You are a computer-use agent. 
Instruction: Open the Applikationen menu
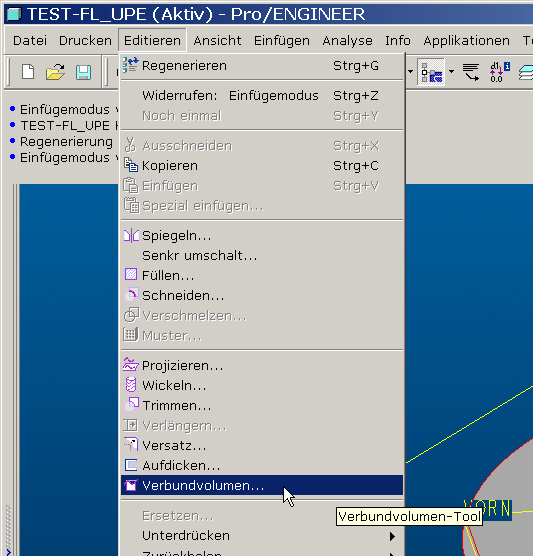[x=466, y=40]
